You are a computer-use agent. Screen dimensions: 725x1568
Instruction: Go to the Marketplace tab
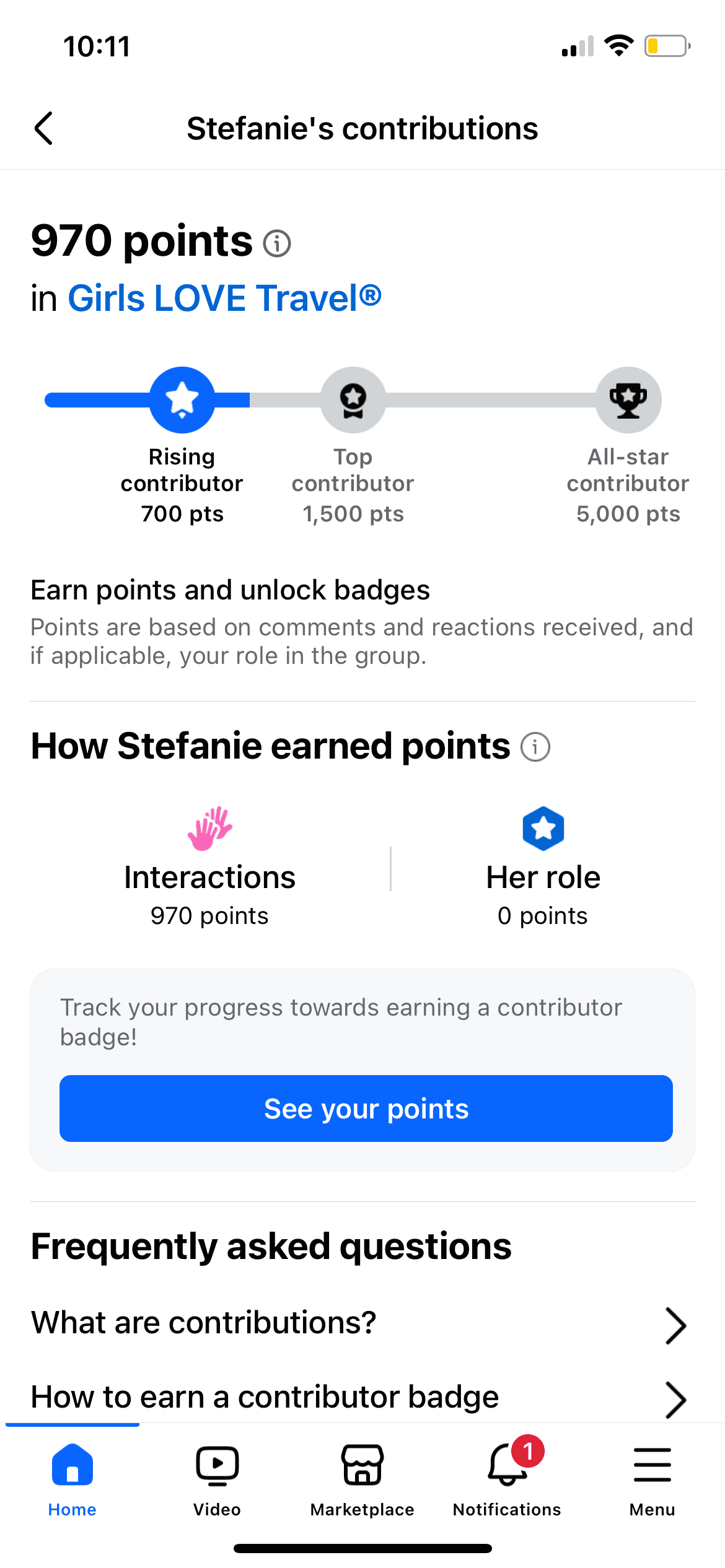362,1478
